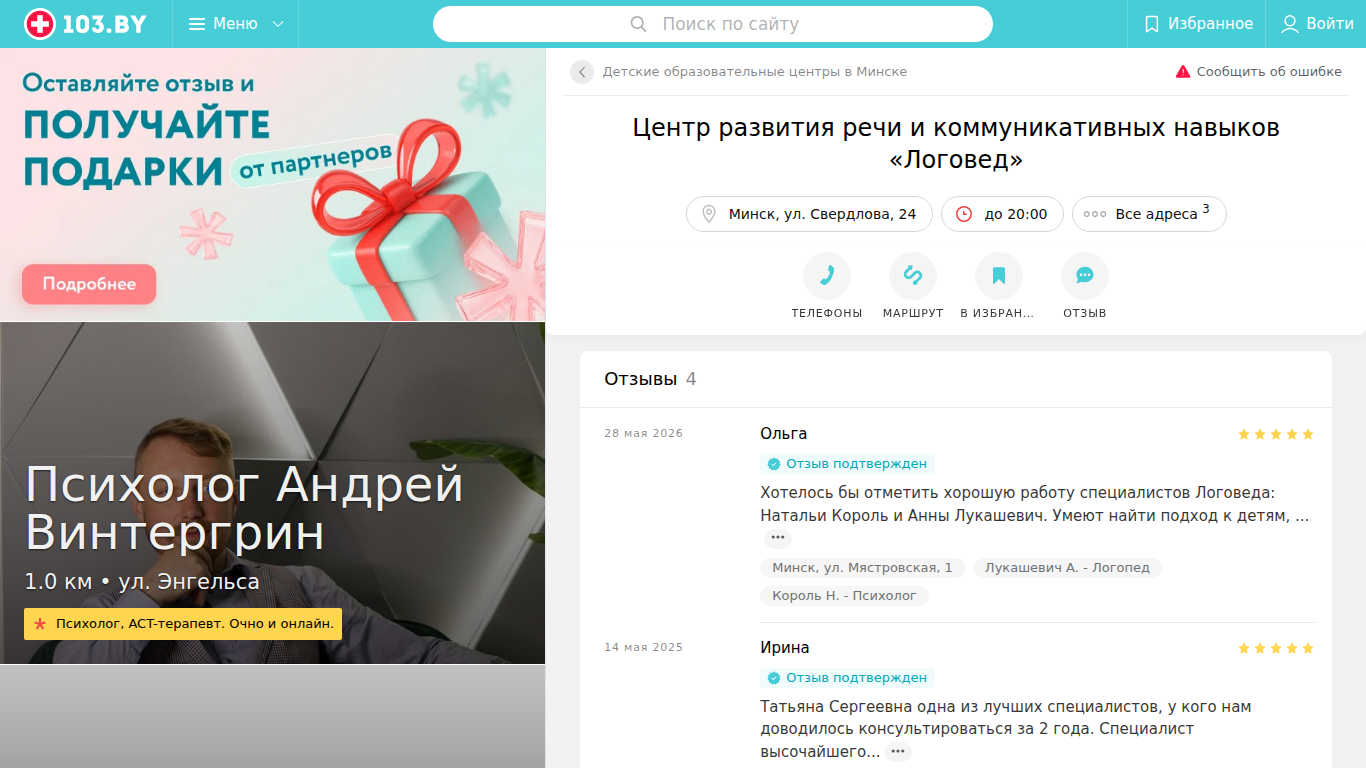Screen dimensions: 1366x768
Task: Click the ТЕЛЕФОНЫ phone icon
Action: (827, 276)
